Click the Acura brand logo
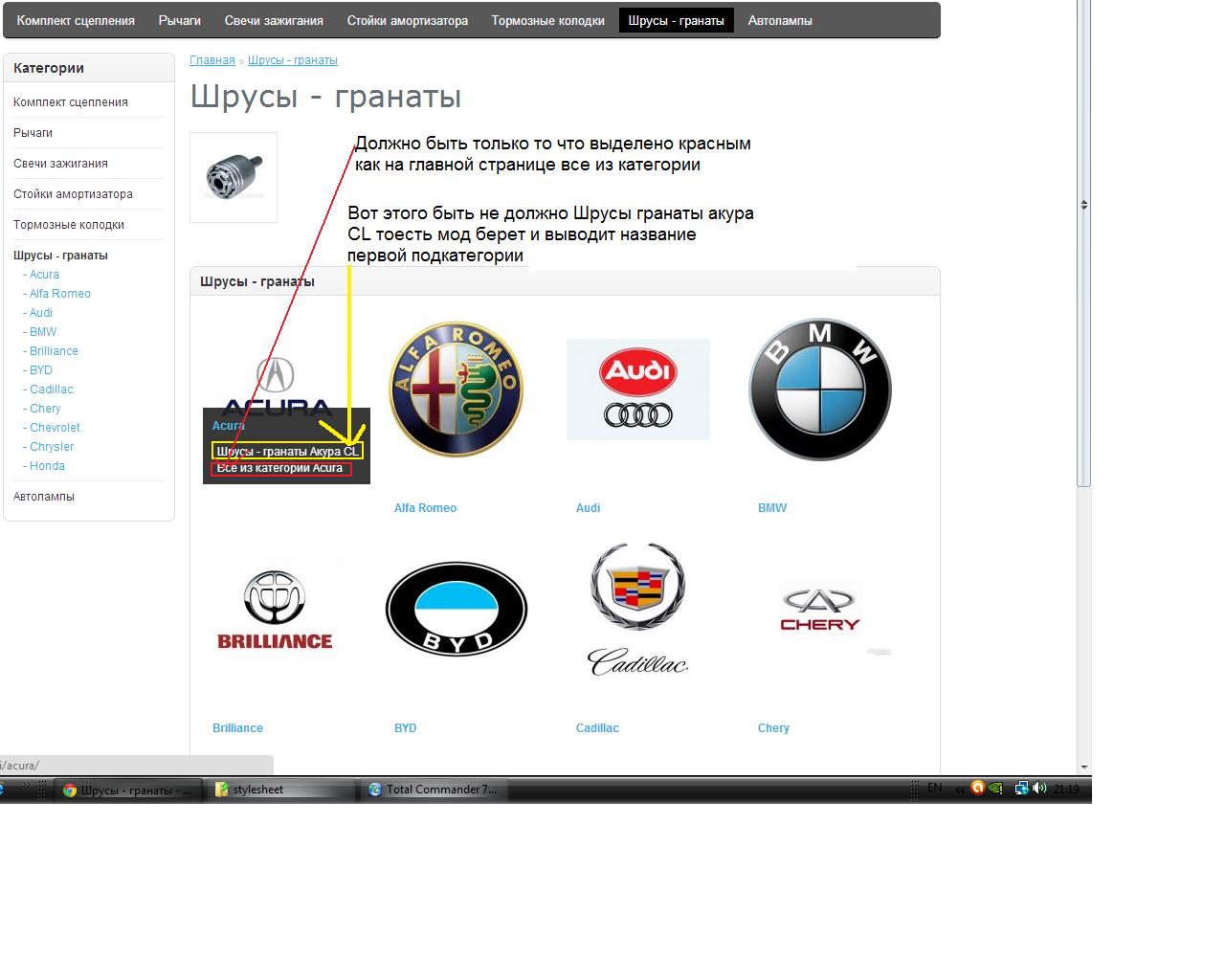The image size is (1225, 980). coord(276,385)
